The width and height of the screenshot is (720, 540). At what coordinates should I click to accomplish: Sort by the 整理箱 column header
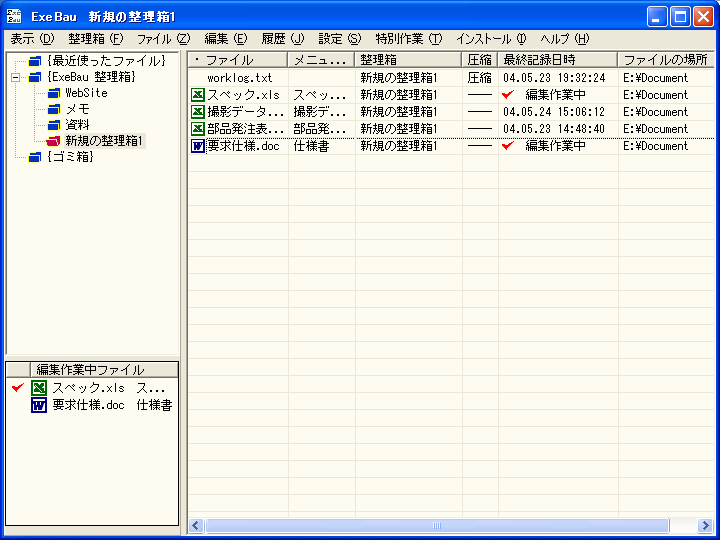(x=408, y=60)
